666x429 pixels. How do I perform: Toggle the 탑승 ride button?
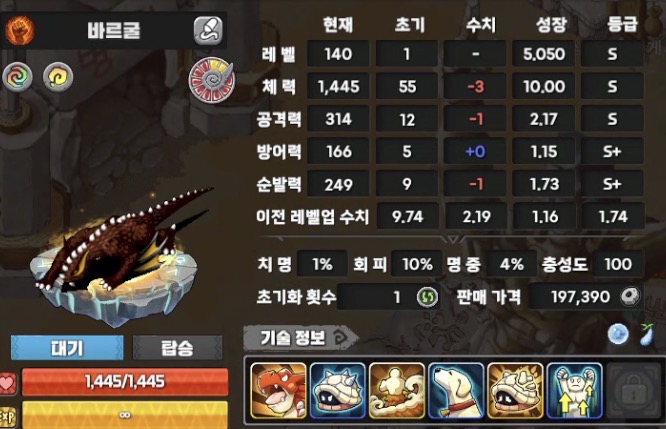(178, 348)
